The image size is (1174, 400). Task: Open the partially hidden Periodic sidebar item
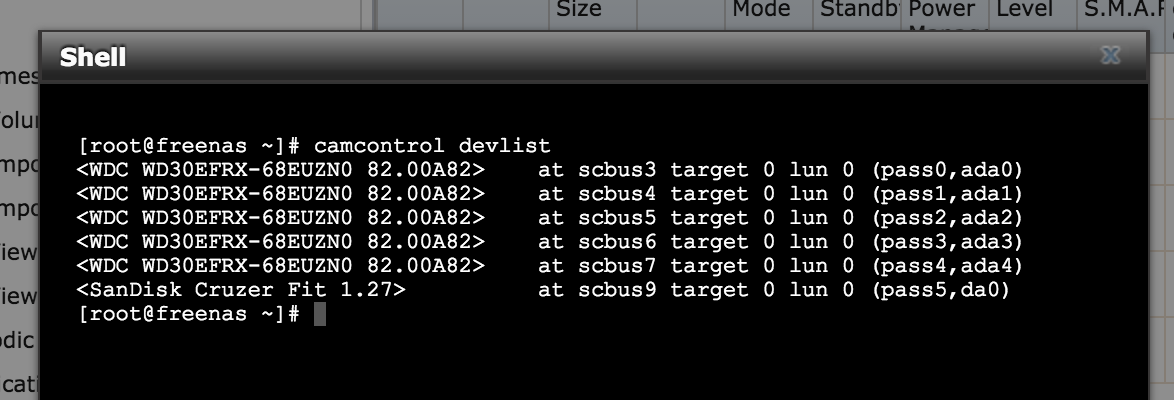click(18, 340)
